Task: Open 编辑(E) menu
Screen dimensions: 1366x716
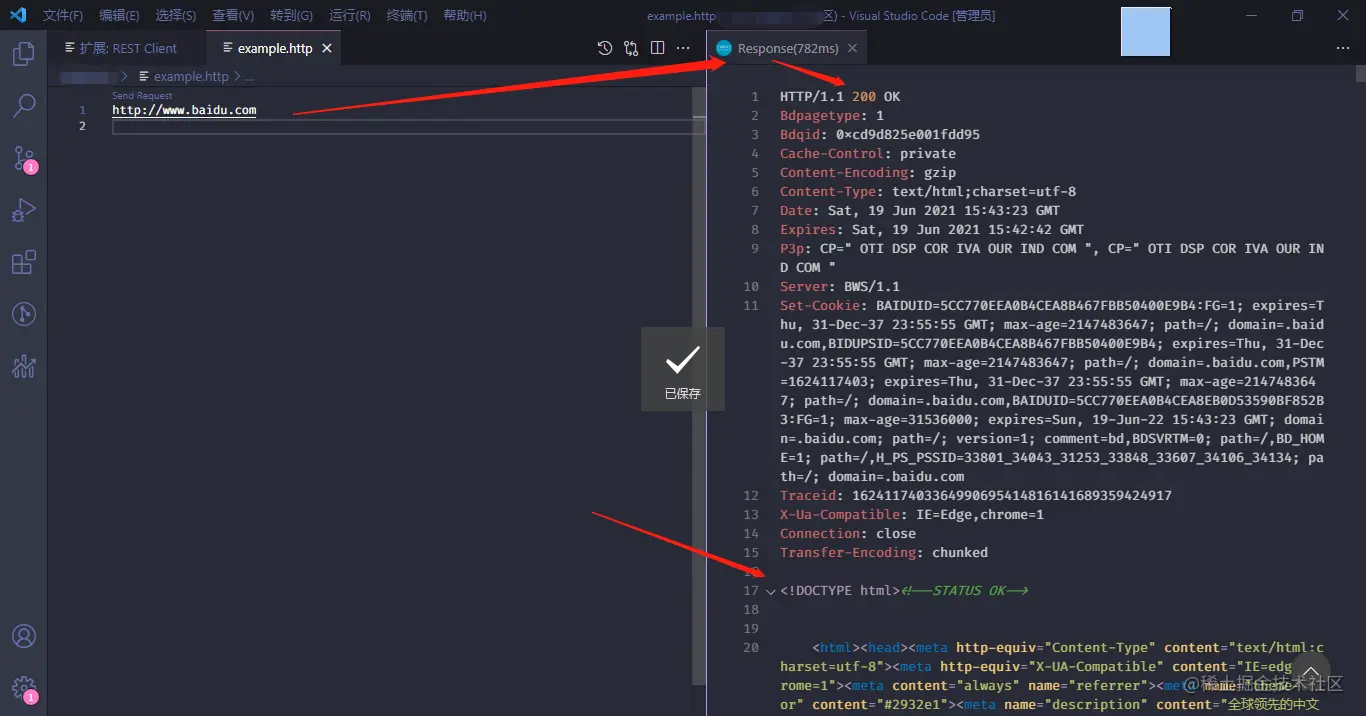Action: (119, 16)
